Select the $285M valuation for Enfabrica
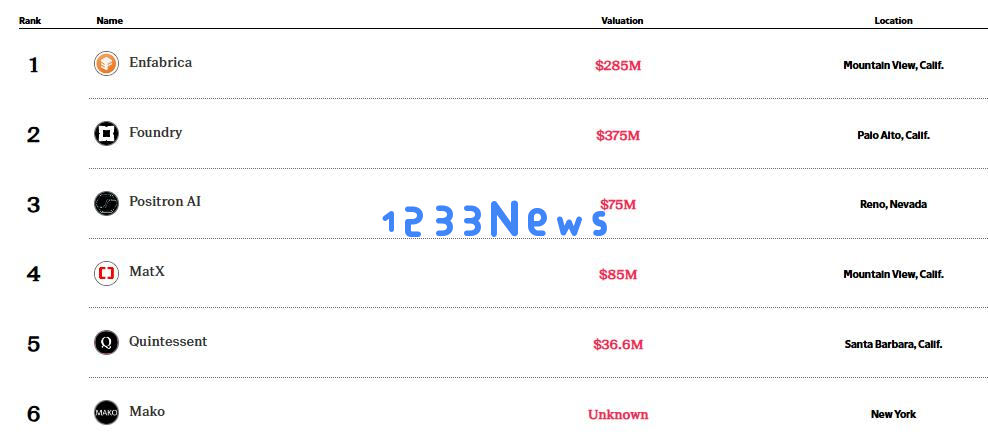The width and height of the screenshot is (988, 438). pos(618,66)
